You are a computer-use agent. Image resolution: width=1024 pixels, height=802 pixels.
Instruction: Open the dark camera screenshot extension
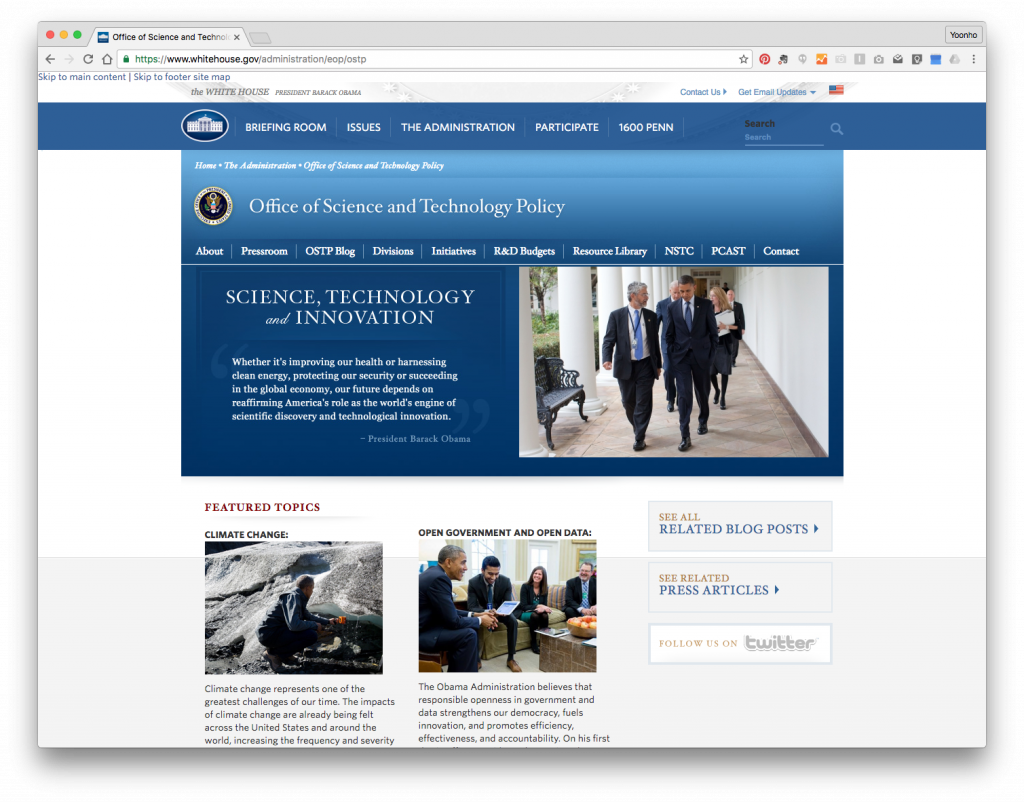(879, 59)
